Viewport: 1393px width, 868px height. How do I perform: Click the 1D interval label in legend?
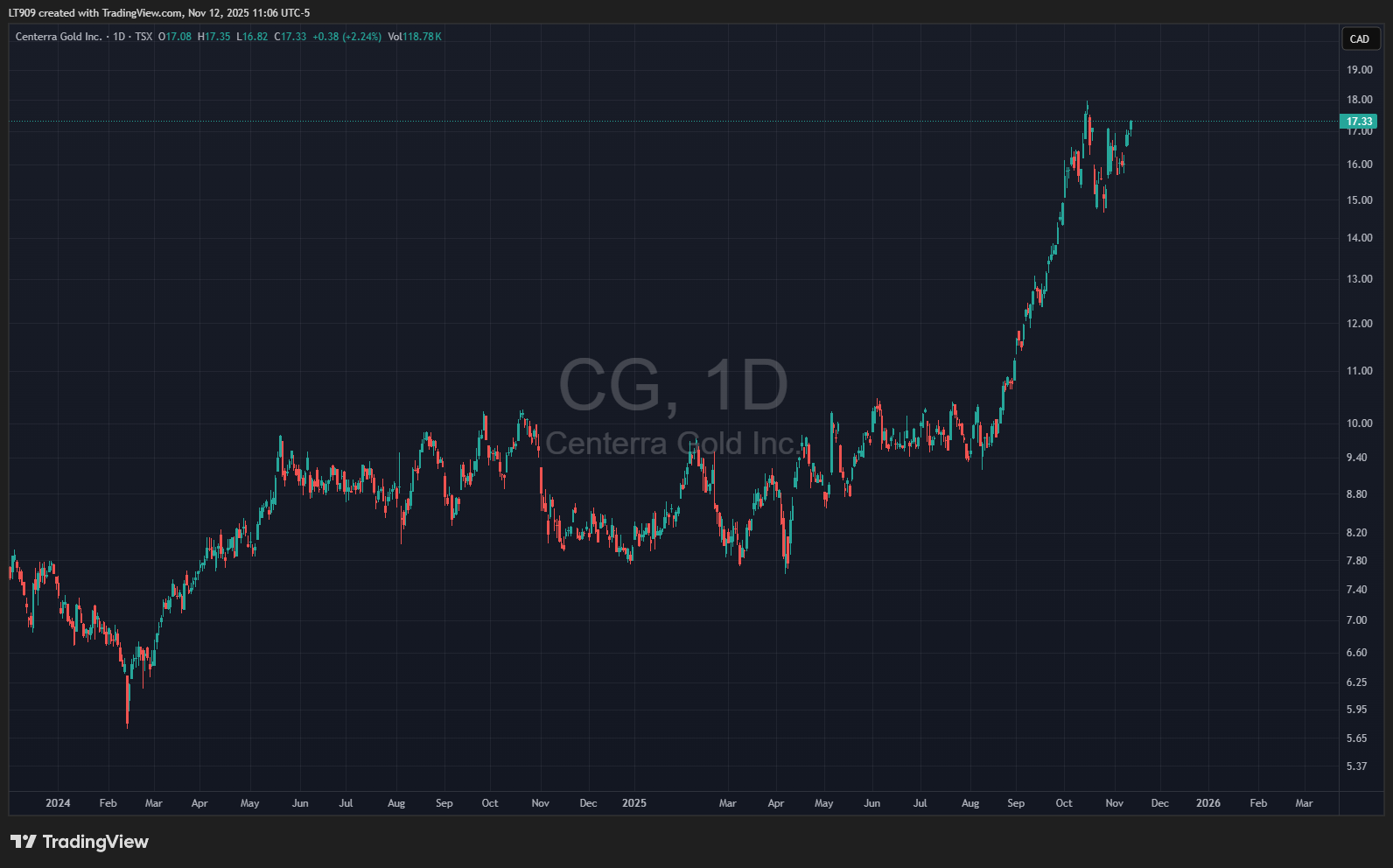click(x=119, y=37)
